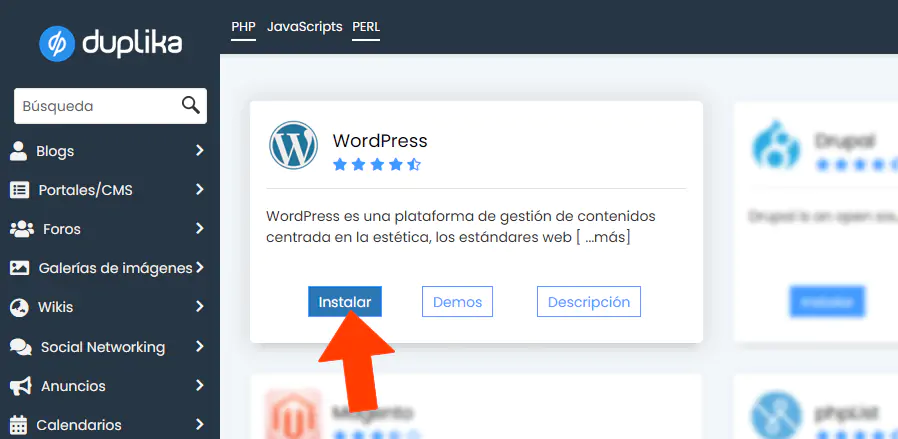Select Anuncios in the sidebar
Viewport: 898px width, 439px height.
(x=73, y=386)
